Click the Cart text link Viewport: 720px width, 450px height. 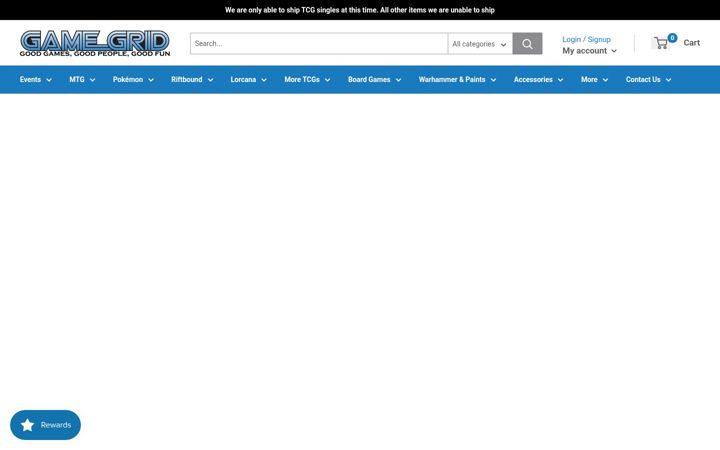(x=692, y=43)
